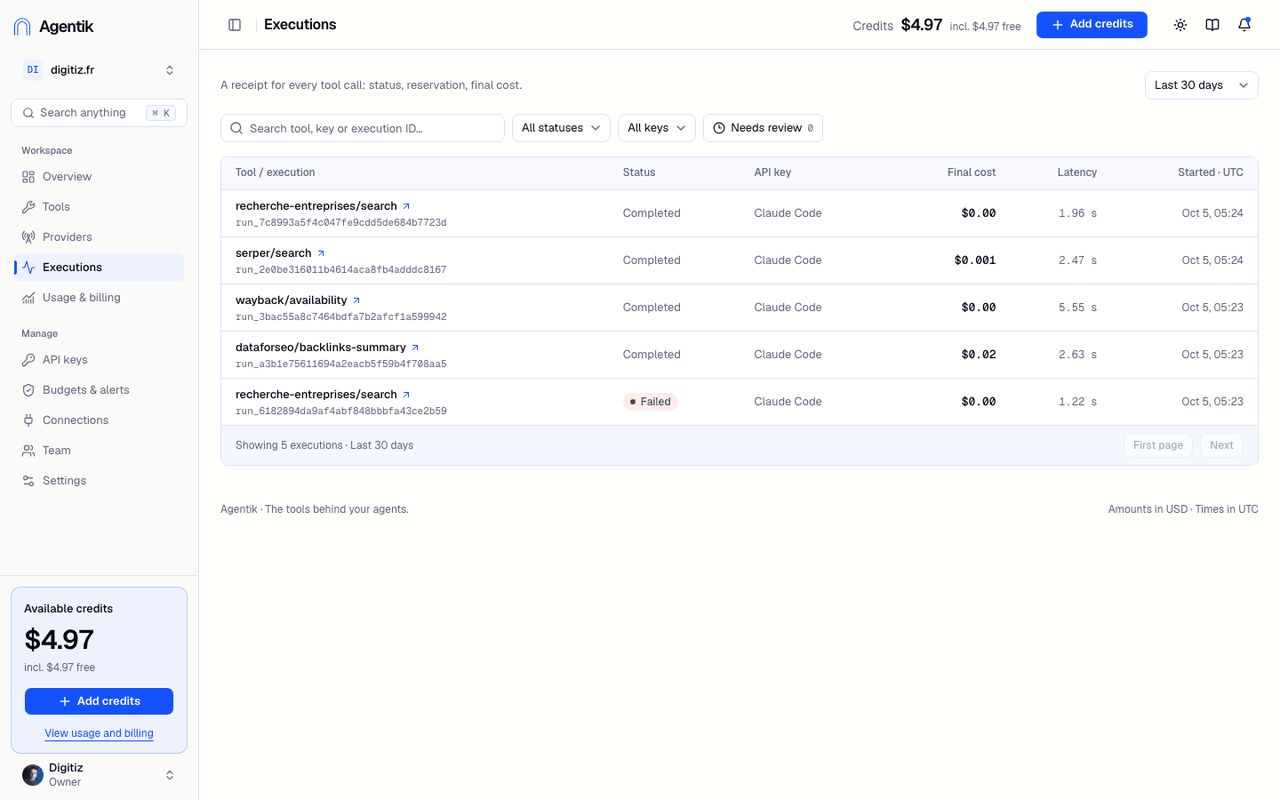Open Usage & billing page
This screenshot has height=800, width=1280.
99,297
